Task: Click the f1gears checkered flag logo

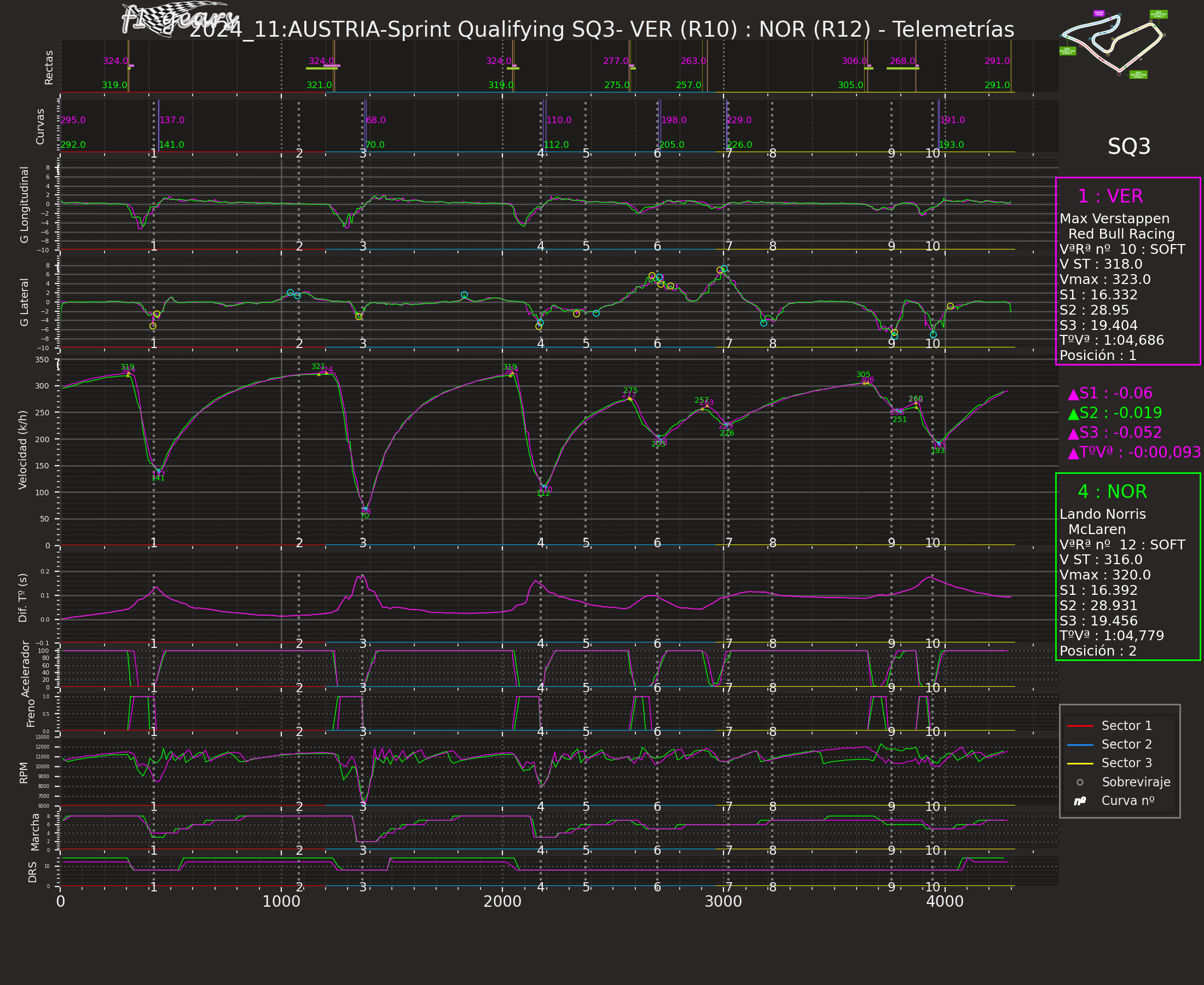Action: pos(170,20)
